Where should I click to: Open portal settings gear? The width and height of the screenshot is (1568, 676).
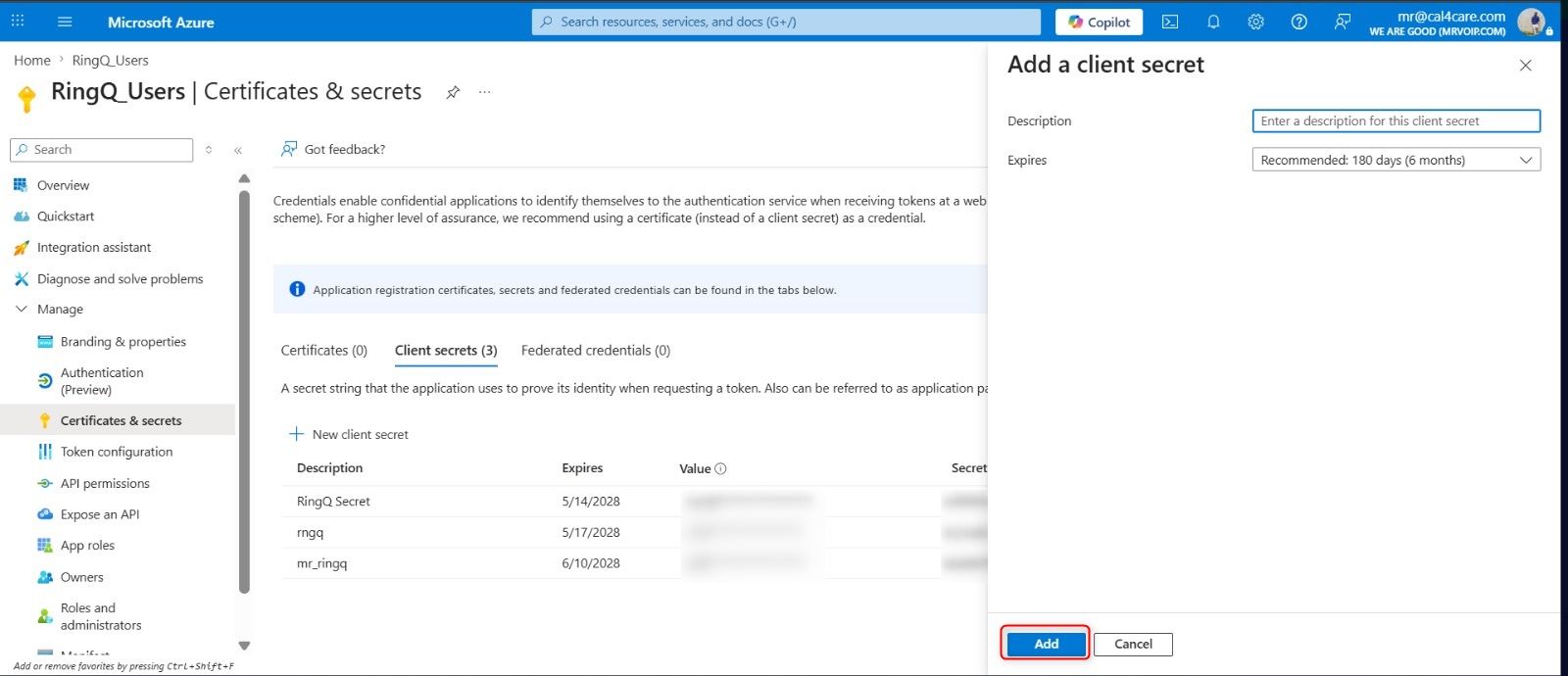[1256, 22]
